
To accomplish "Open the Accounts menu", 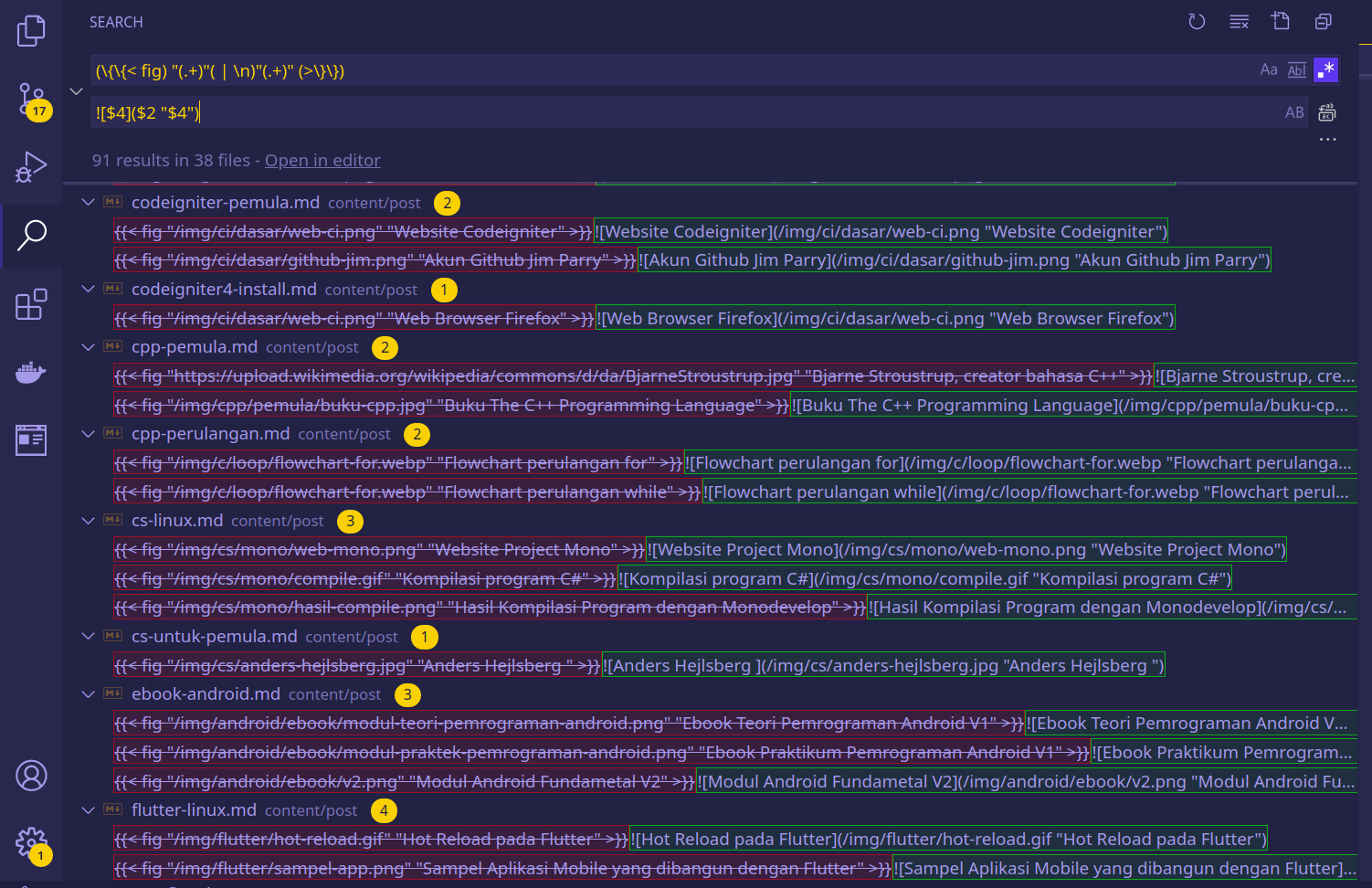I will (x=31, y=775).
